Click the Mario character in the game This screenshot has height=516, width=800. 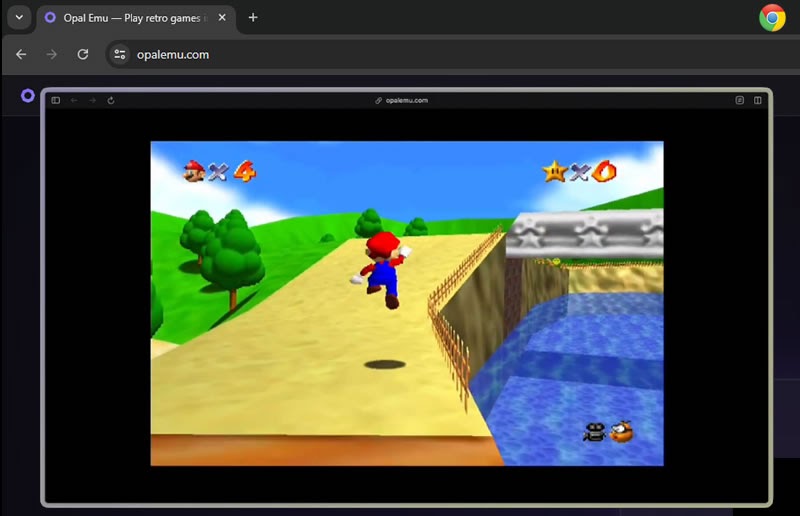tap(382, 270)
